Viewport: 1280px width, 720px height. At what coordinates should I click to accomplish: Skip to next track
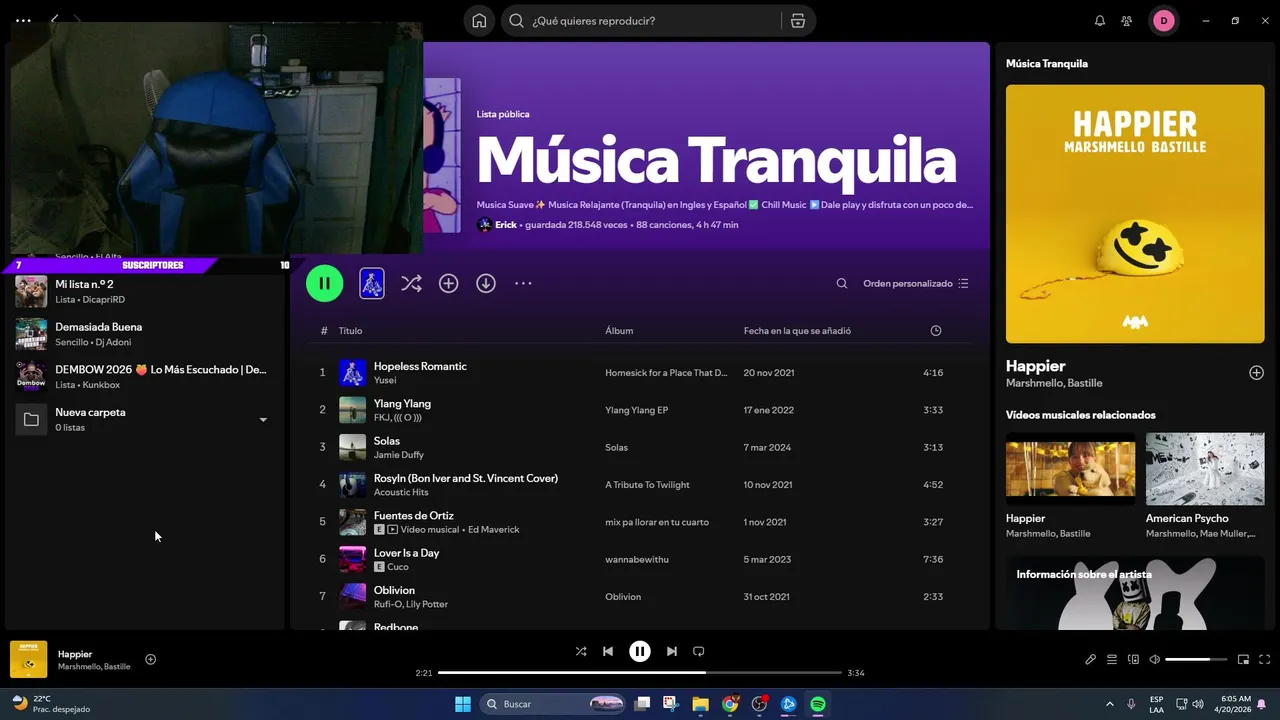point(672,651)
